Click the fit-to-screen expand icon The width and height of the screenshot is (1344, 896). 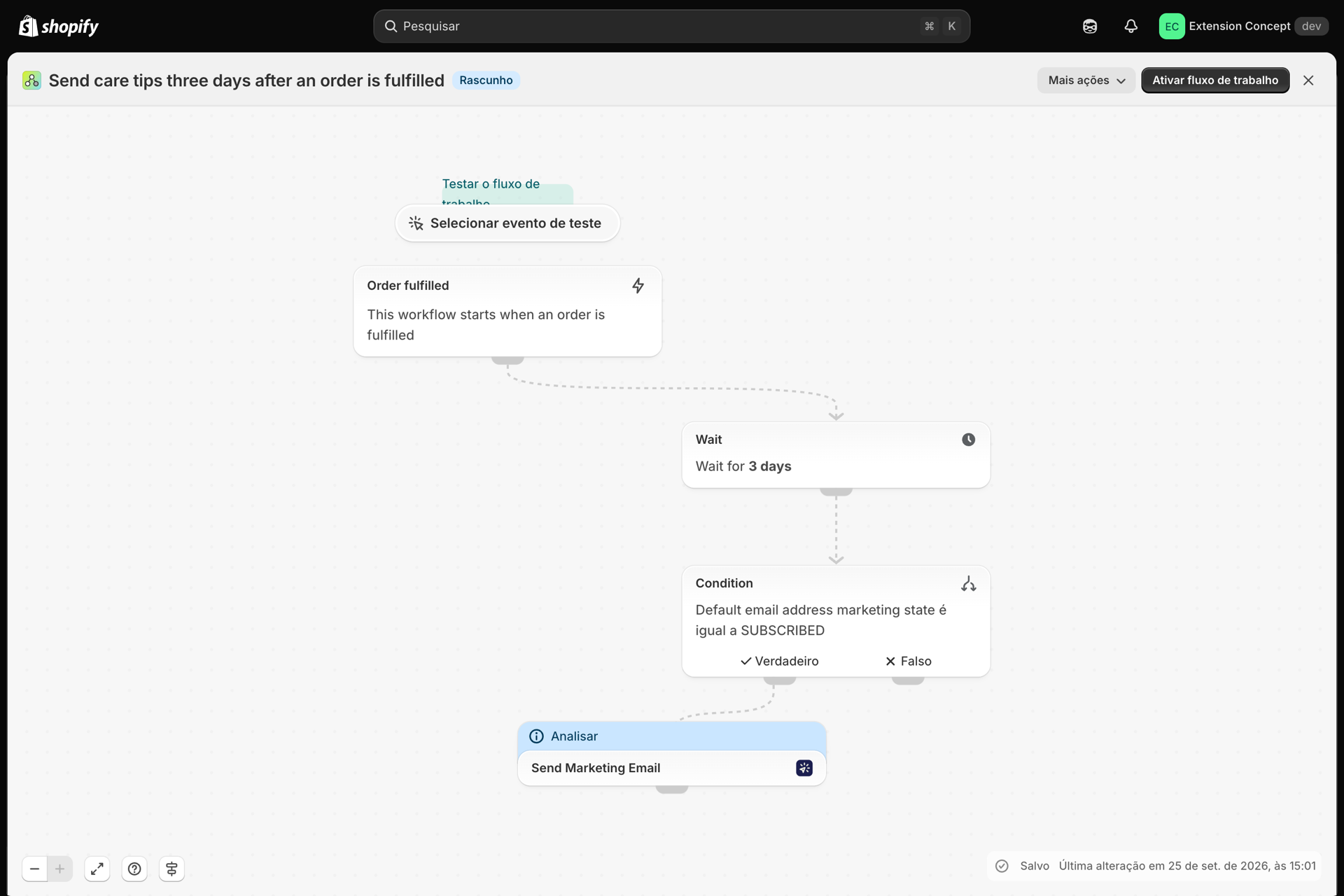tap(97, 869)
